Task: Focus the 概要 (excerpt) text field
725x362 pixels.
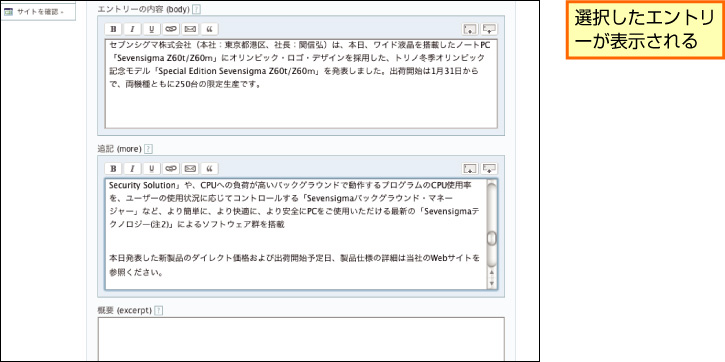Action: (301, 339)
